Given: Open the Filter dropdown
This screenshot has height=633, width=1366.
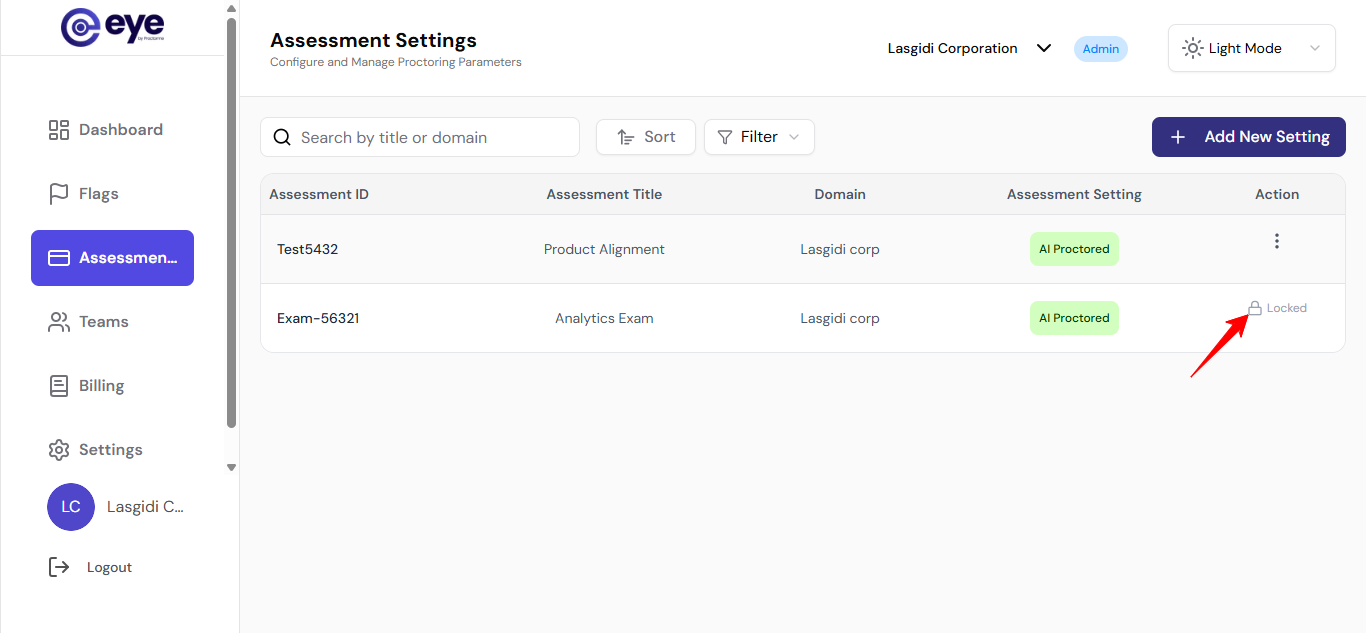Looking at the screenshot, I should click(x=759, y=137).
